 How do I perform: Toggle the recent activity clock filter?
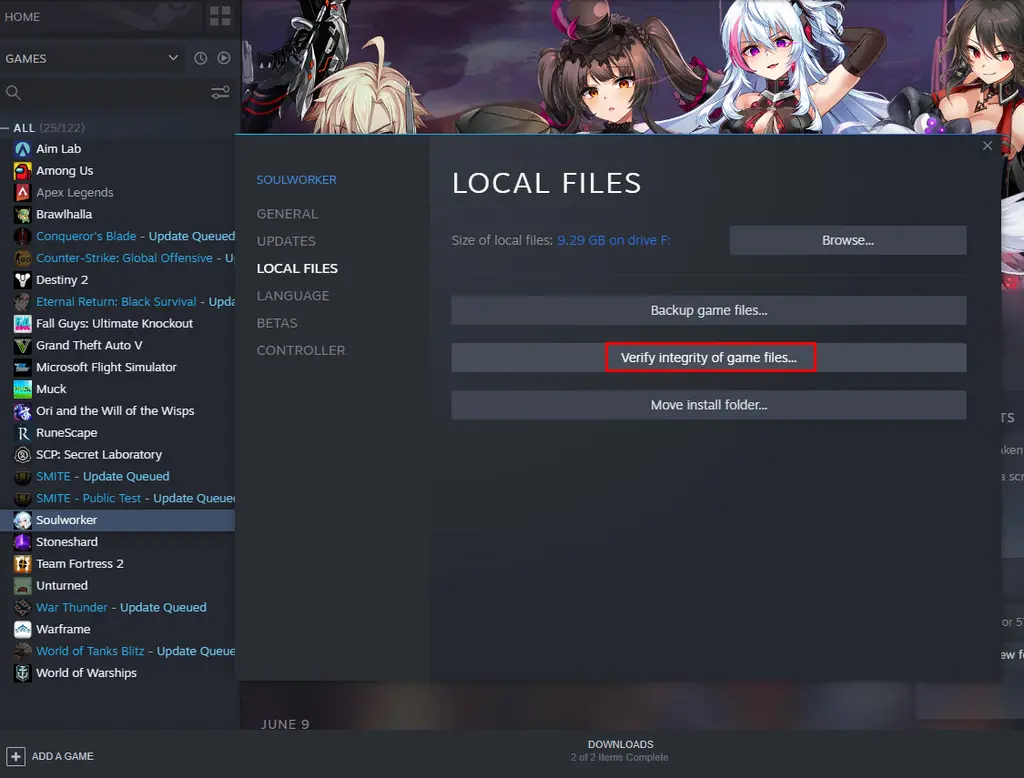click(x=200, y=58)
